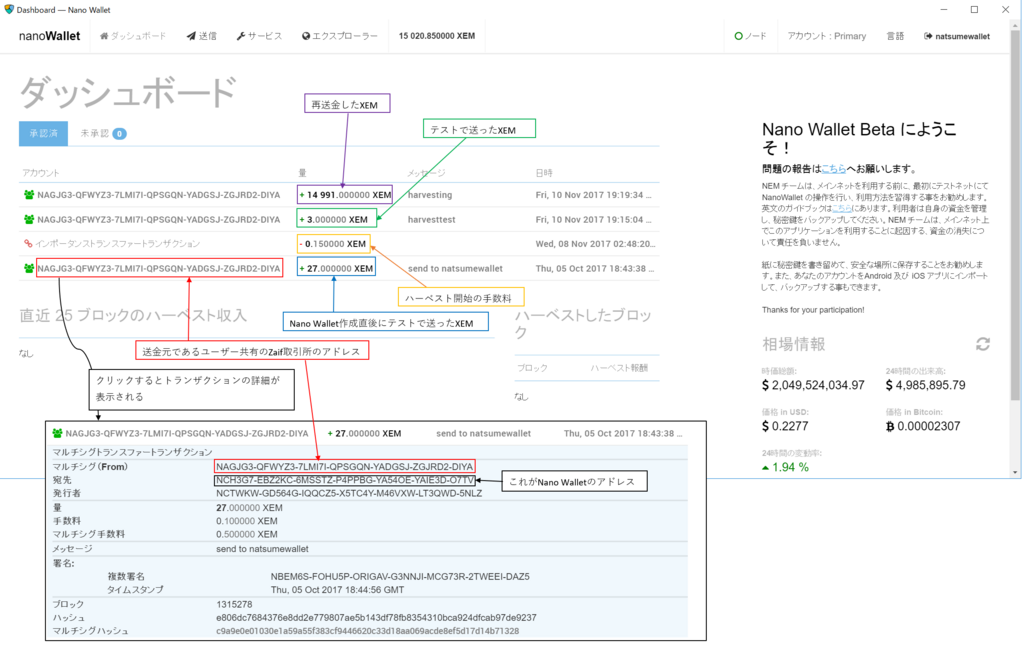1024x649 pixels.
Task: Click the multisig icon on the harvesting row
Action: pyautogui.click(x=29, y=195)
